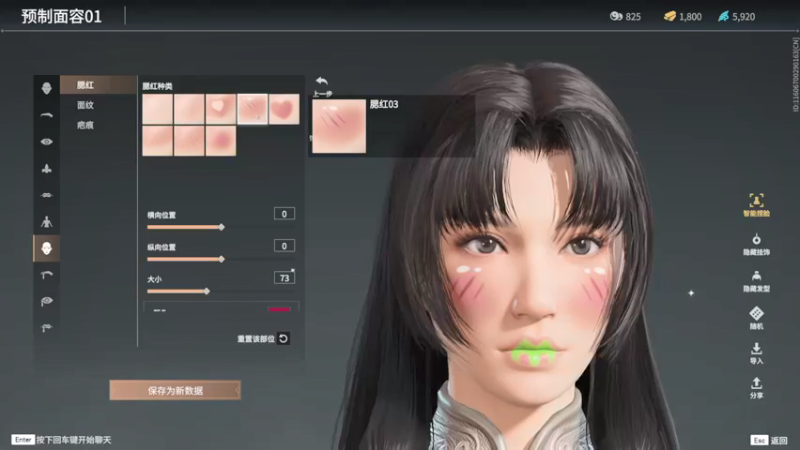Viewport: 800px width, 450px height.
Task: Open the eyebrow shape category icon
Action: (x=46, y=115)
